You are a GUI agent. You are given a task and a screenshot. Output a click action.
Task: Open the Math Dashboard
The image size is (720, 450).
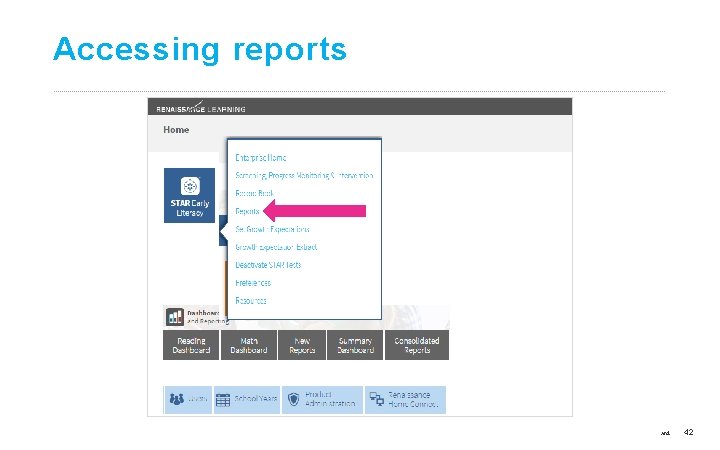tap(249, 345)
